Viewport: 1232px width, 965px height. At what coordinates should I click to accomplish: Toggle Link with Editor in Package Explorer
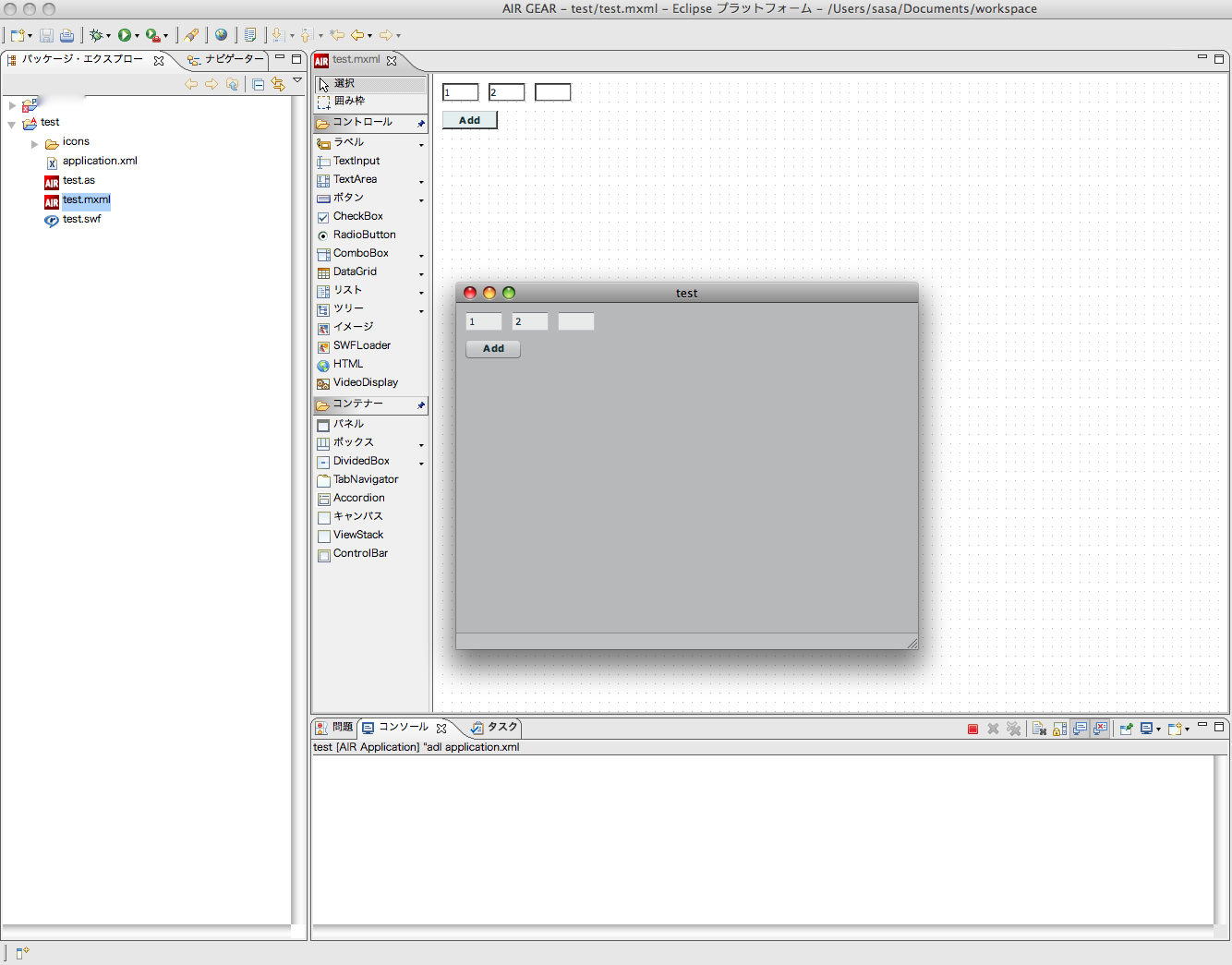coord(277,84)
